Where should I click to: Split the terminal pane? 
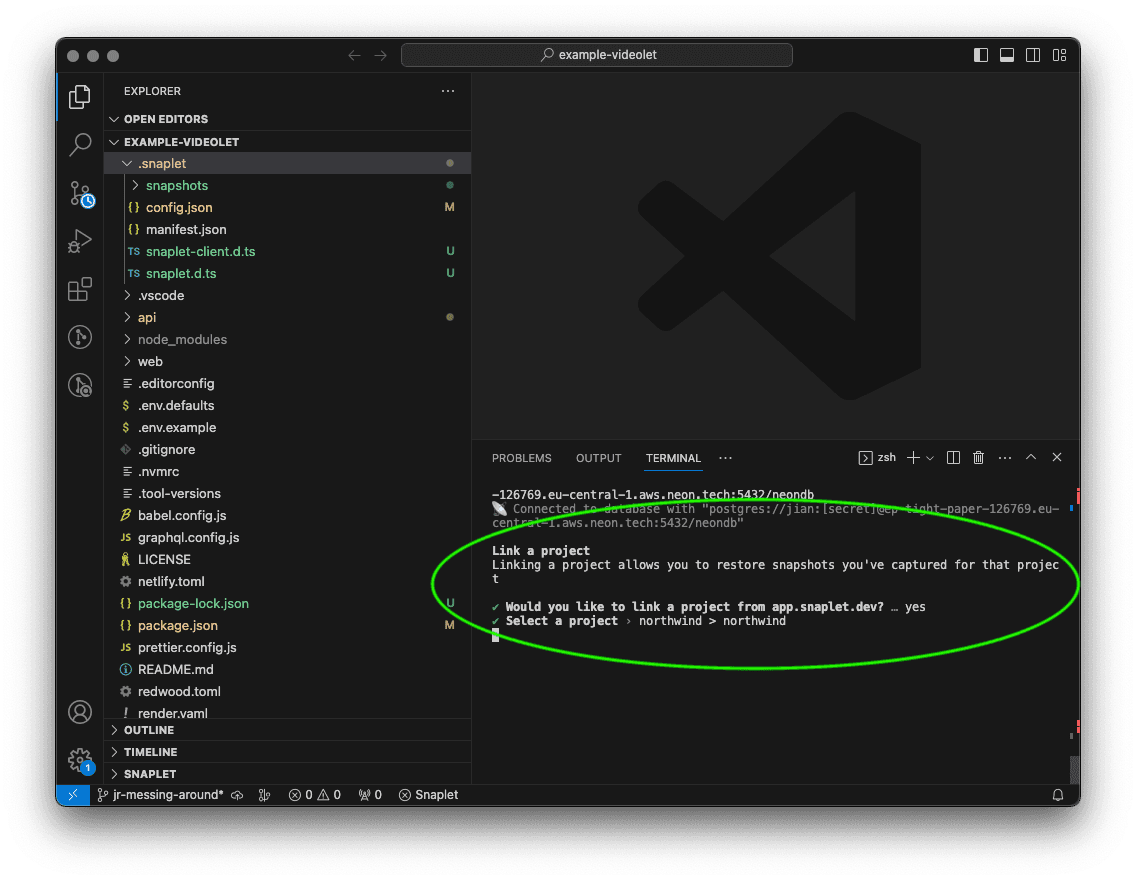953,458
